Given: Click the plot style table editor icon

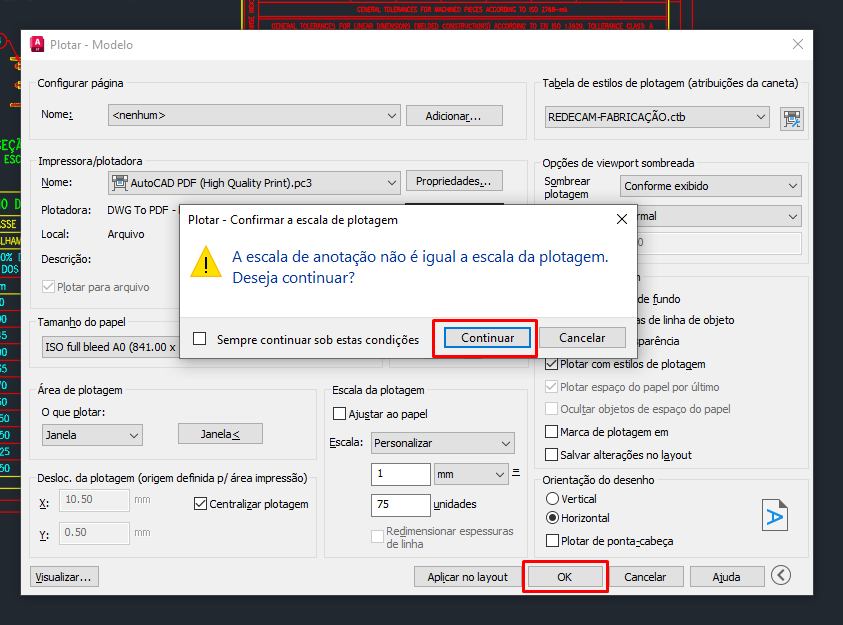Looking at the screenshot, I should coord(792,118).
